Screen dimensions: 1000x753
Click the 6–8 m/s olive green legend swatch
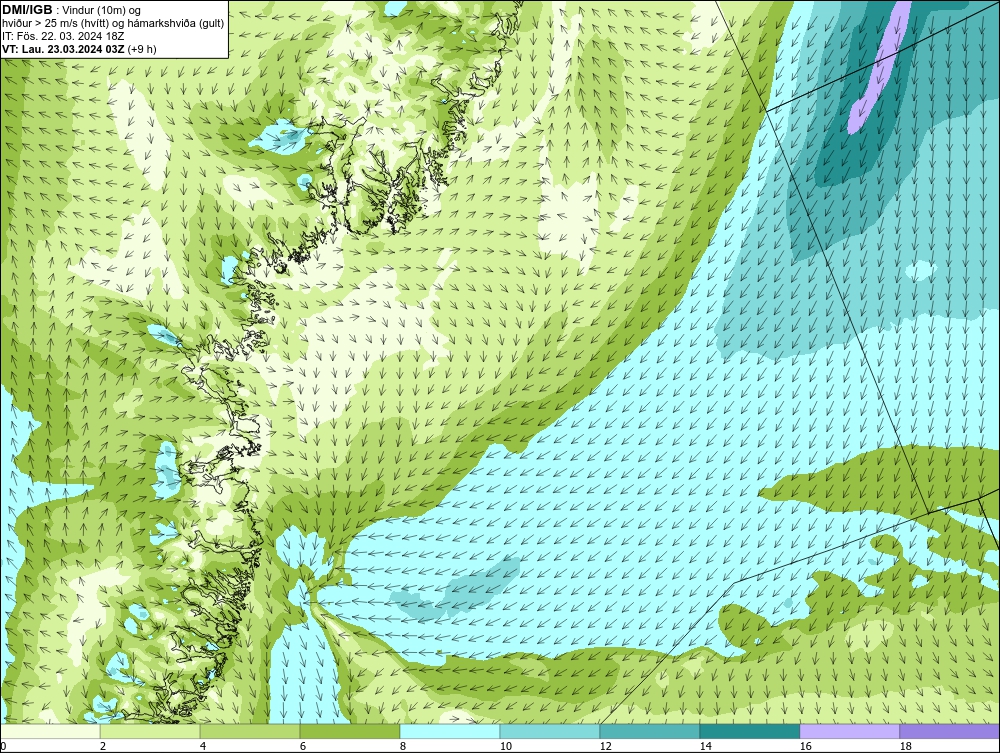click(349, 731)
